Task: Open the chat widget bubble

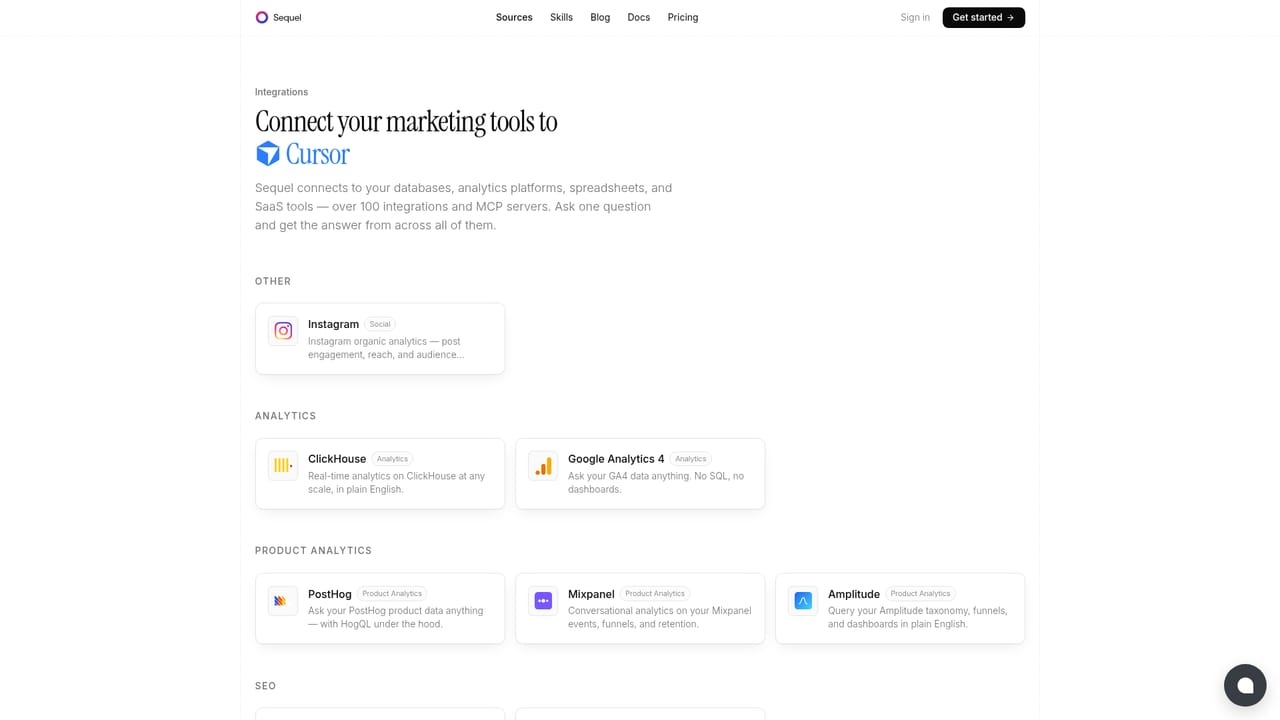Action: 1245,685
